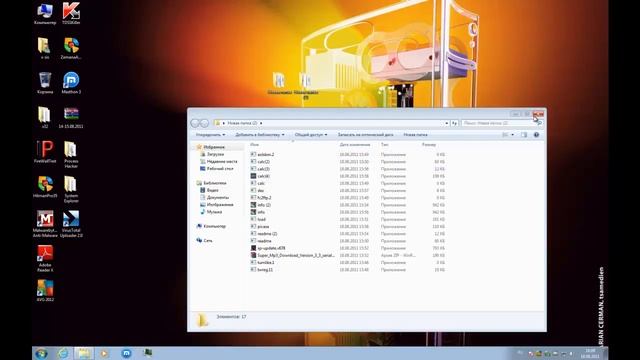Sort by the Тип column header
Screen dimensions: 640x360
(384, 144)
